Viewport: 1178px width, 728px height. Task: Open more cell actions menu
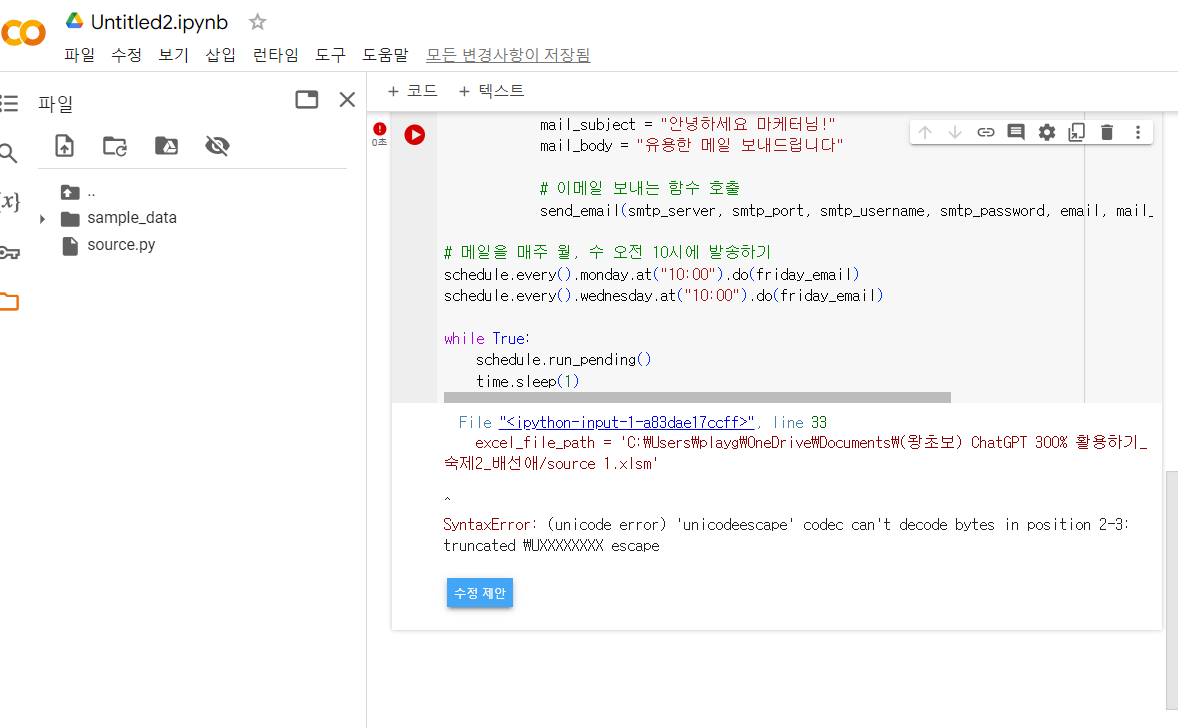1138,132
